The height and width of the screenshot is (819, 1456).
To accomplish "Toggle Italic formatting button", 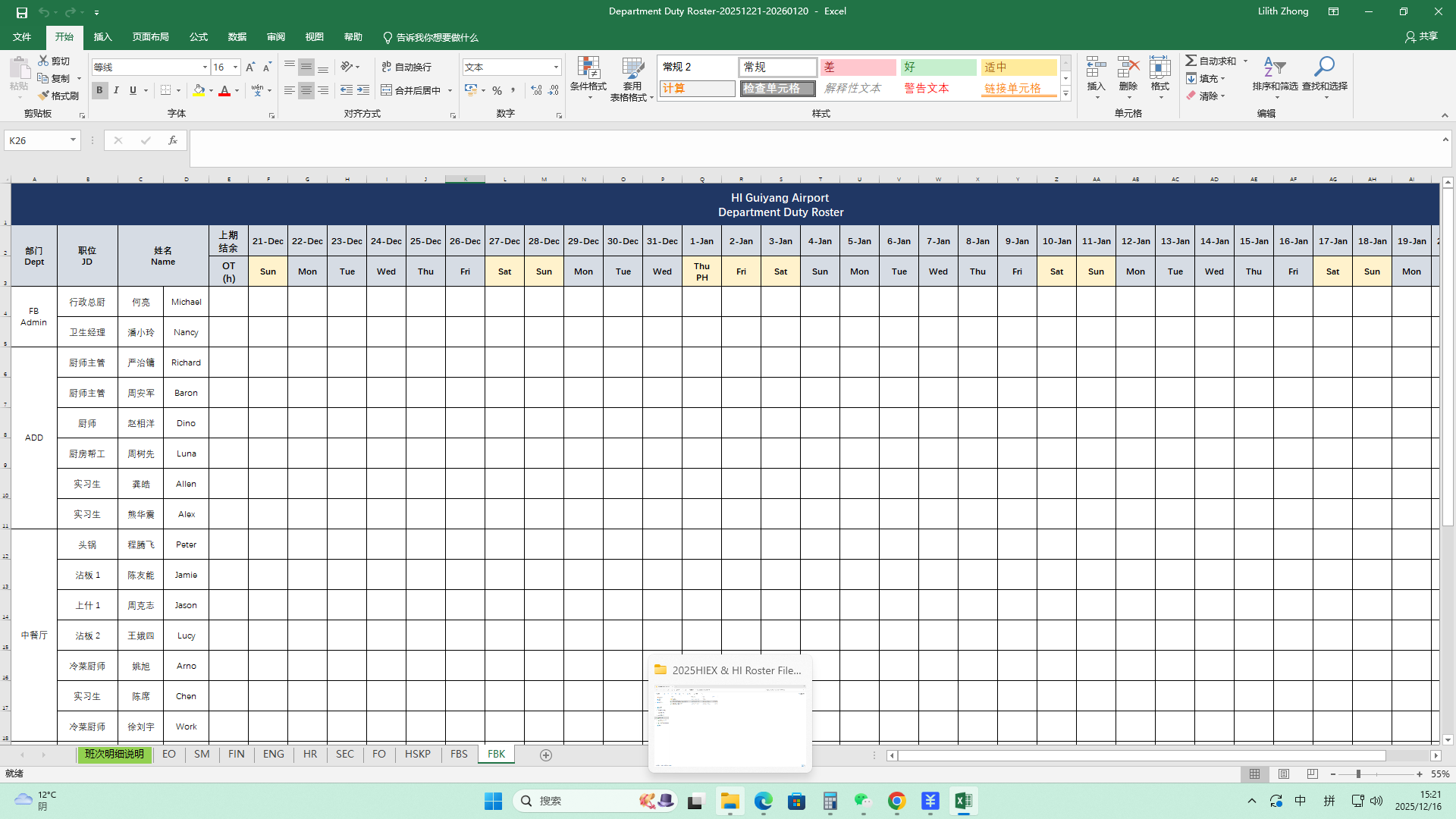I will coord(116,90).
